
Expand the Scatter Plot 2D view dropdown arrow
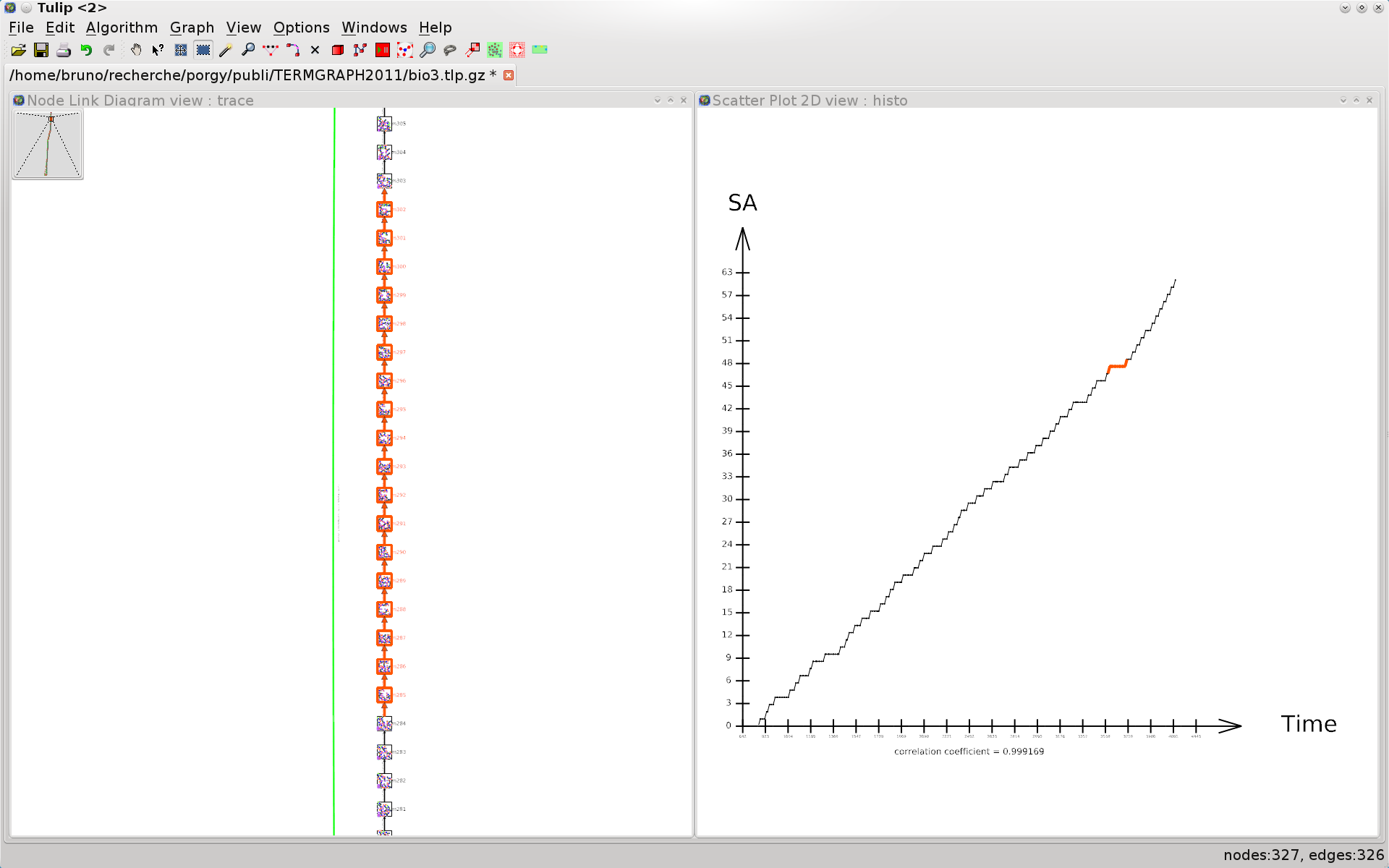tap(1343, 101)
